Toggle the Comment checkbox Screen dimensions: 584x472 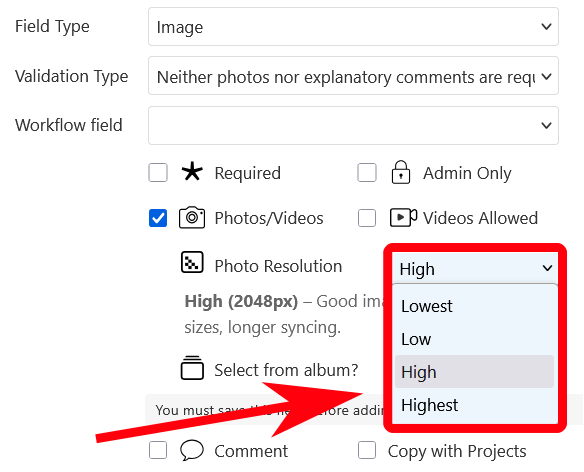(158, 450)
